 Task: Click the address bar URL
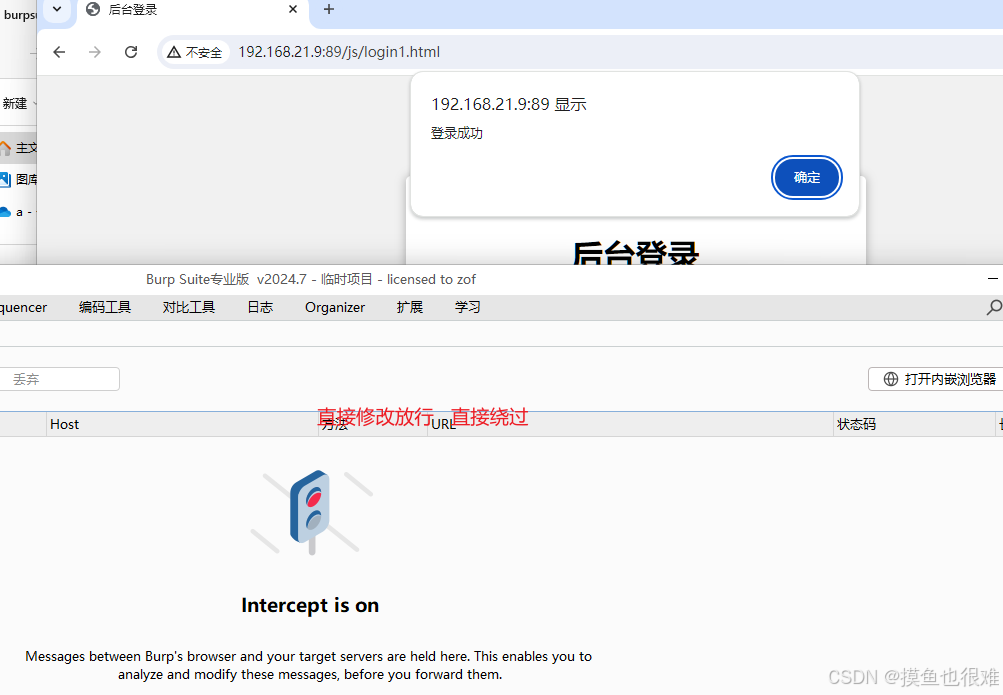click(339, 52)
